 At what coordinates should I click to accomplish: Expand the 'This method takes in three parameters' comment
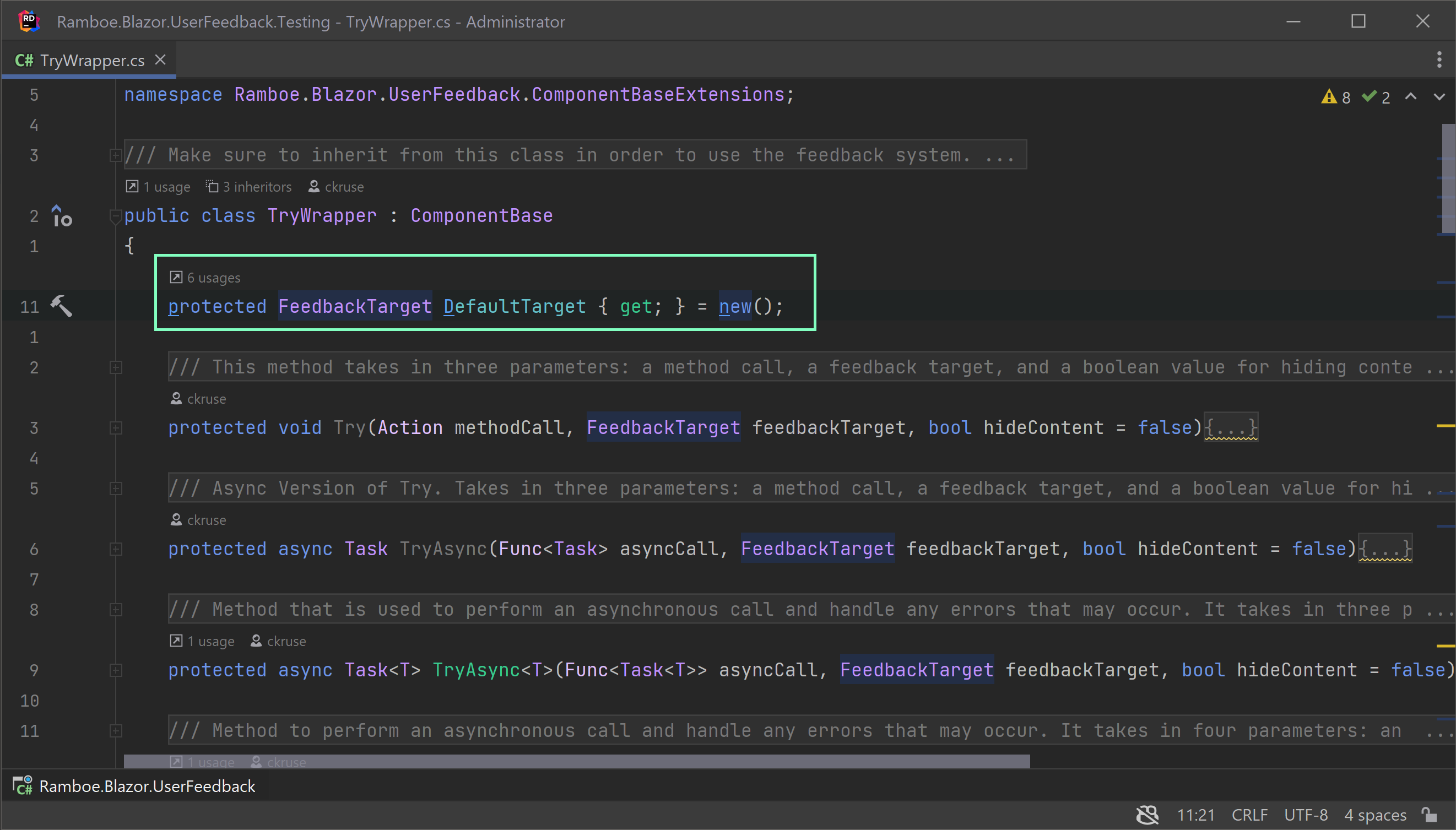116,367
